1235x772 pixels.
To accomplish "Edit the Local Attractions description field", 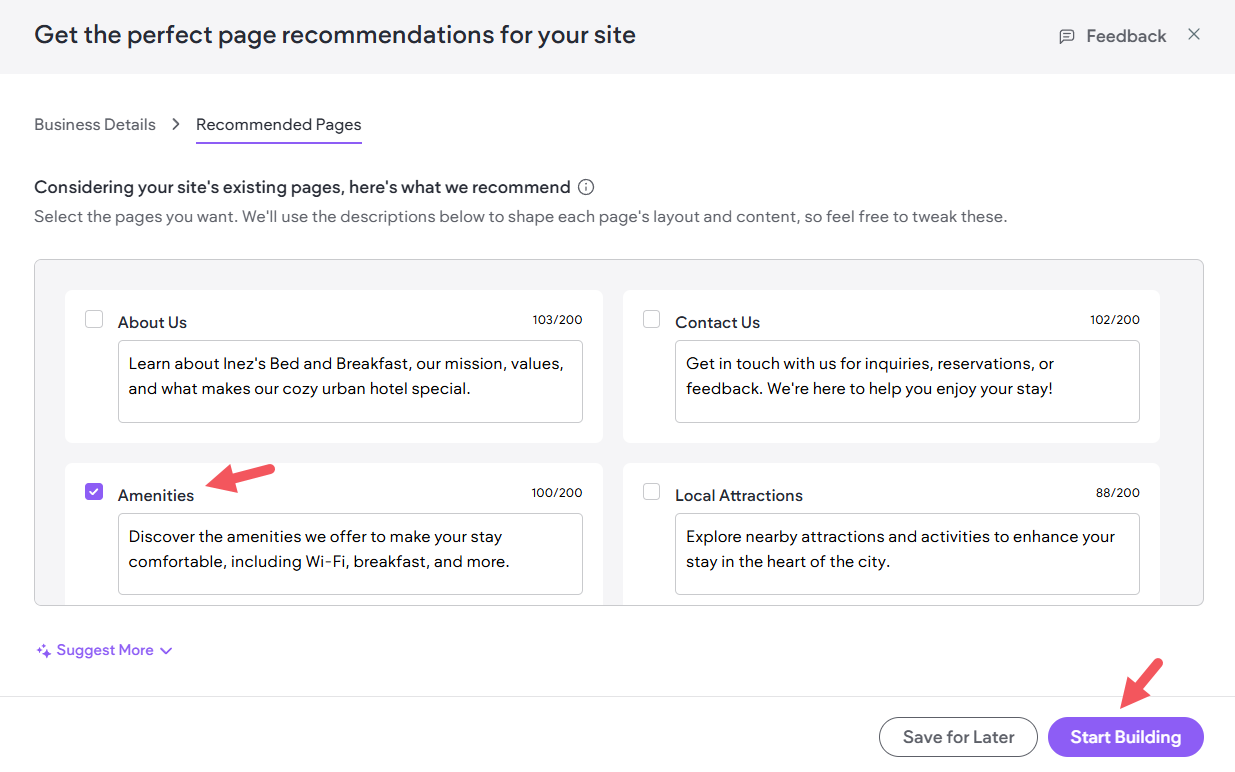I will (907, 554).
